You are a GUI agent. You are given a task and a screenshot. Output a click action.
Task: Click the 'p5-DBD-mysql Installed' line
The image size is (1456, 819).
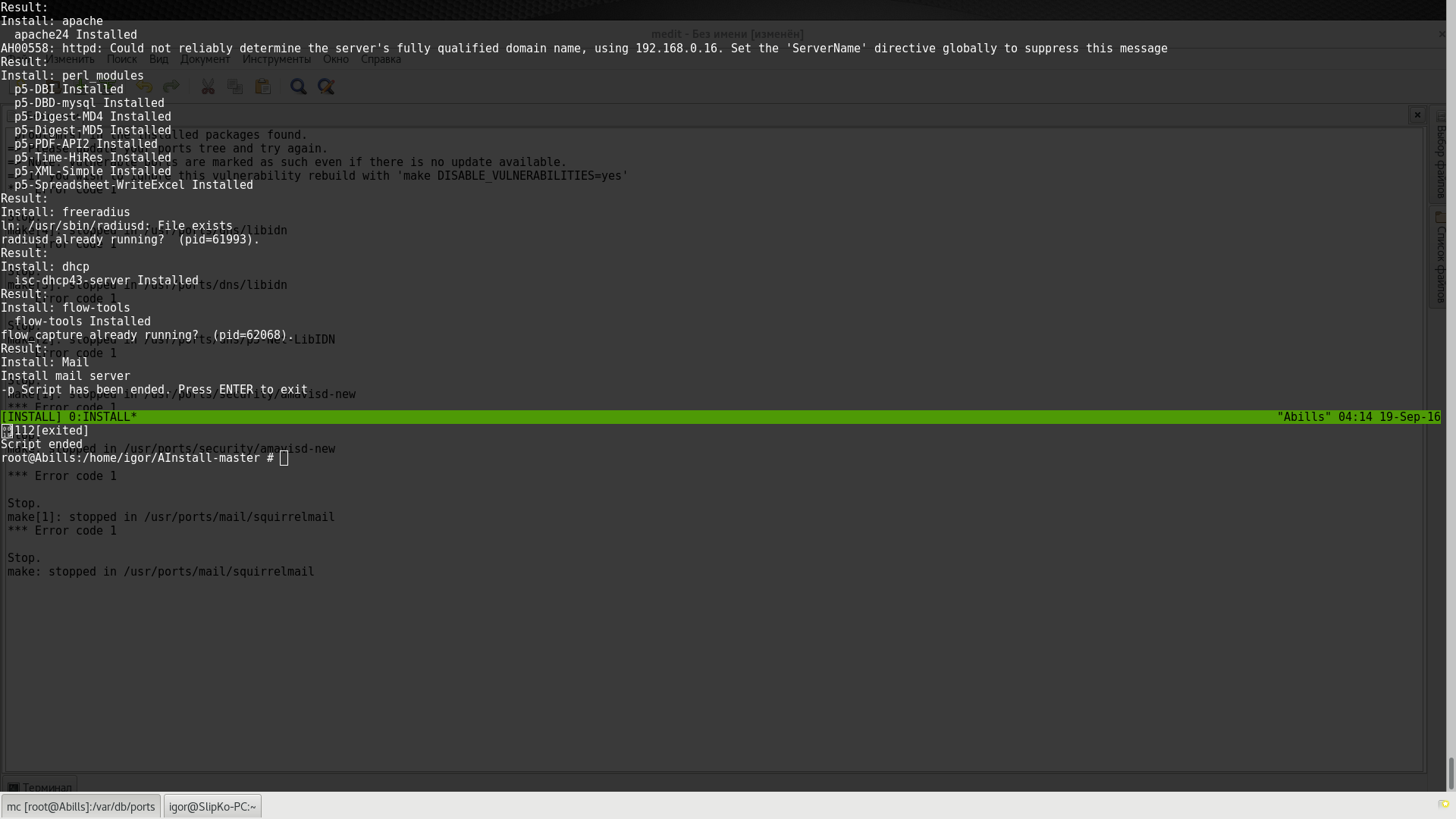[x=89, y=103]
